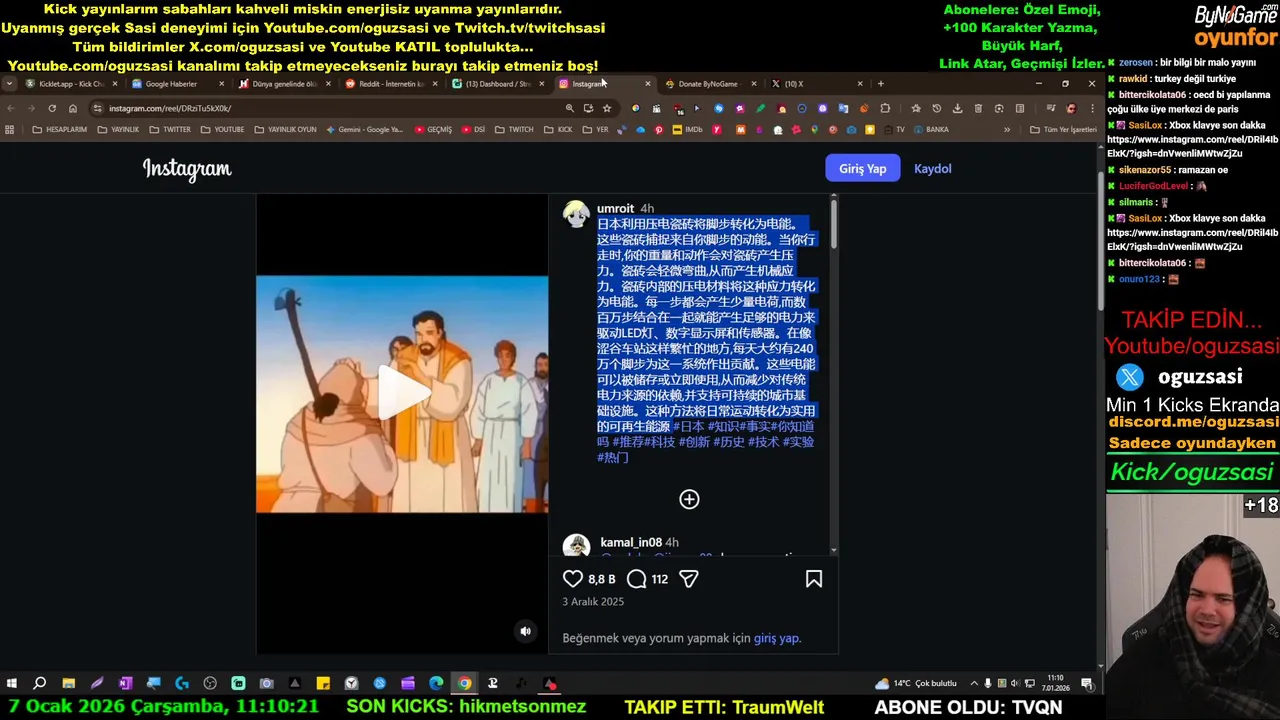Viewport: 1280px width, 720px height.
Task: Open comments via the speech bubble icon
Action: pos(636,579)
